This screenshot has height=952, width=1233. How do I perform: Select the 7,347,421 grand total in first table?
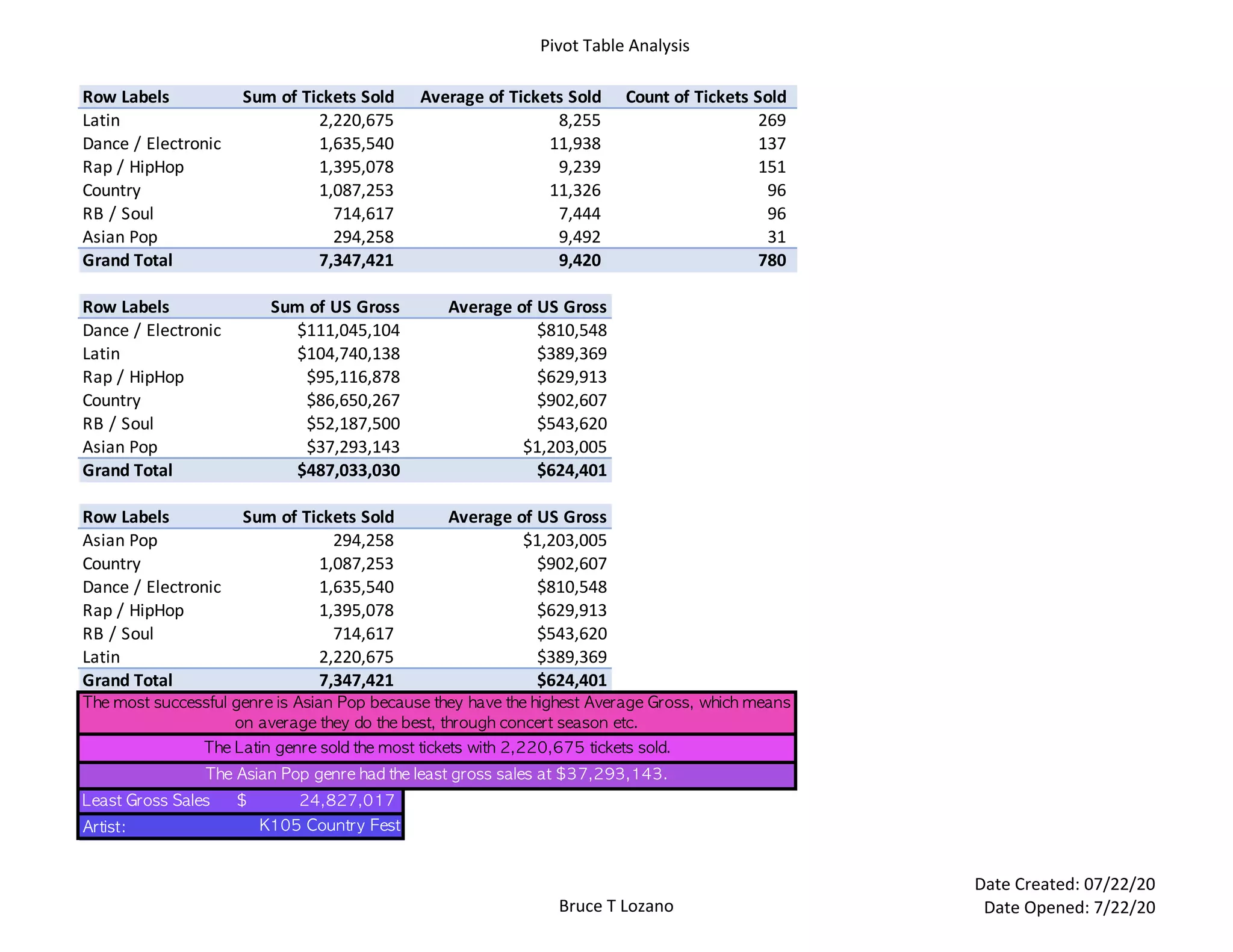356,261
